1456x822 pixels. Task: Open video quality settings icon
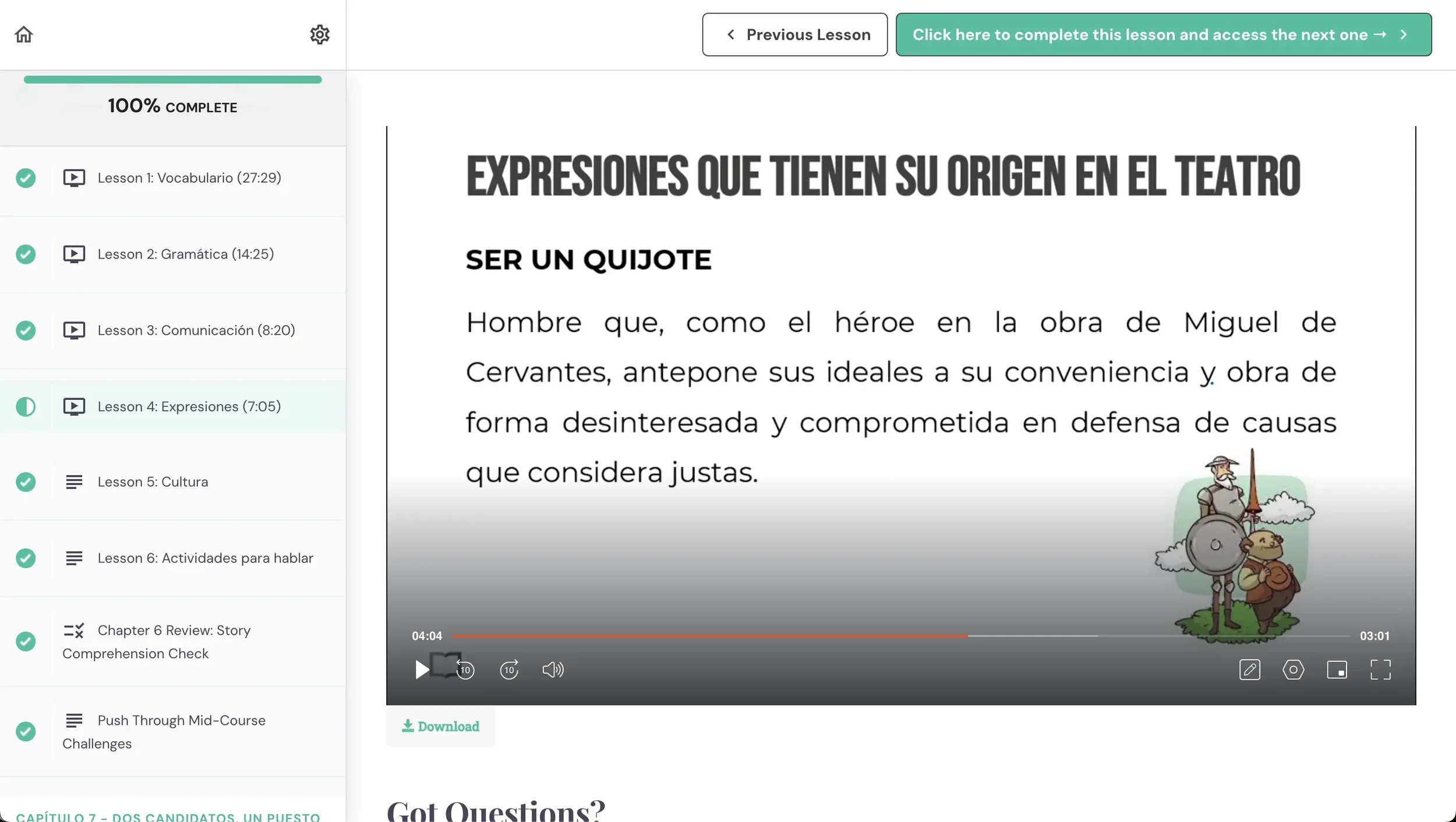(1294, 669)
